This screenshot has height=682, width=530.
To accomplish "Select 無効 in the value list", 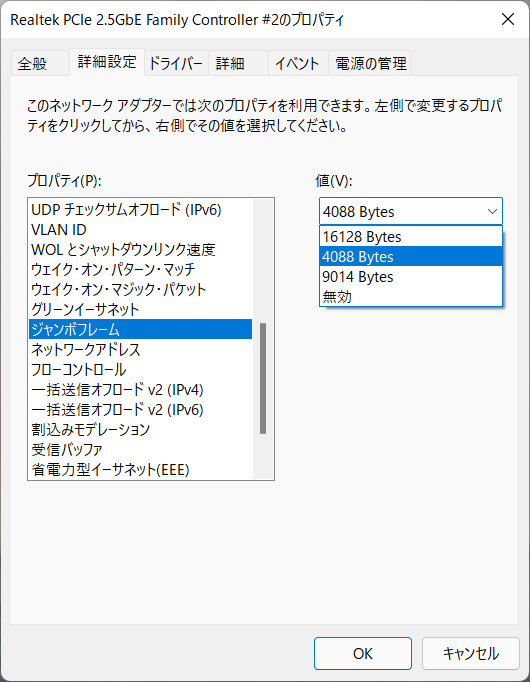I will (411, 297).
